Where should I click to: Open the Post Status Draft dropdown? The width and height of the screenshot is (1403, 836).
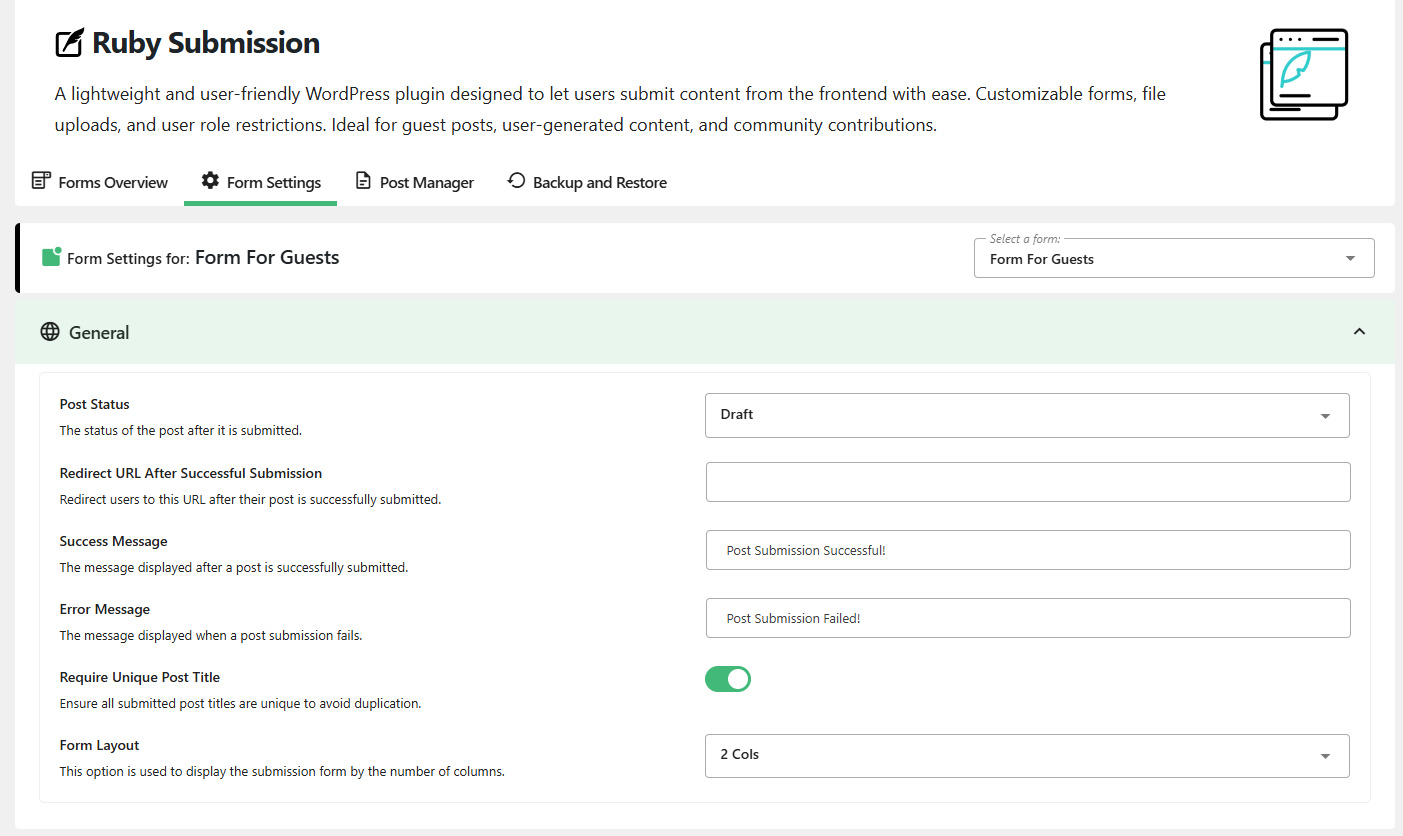pyautogui.click(x=1027, y=415)
